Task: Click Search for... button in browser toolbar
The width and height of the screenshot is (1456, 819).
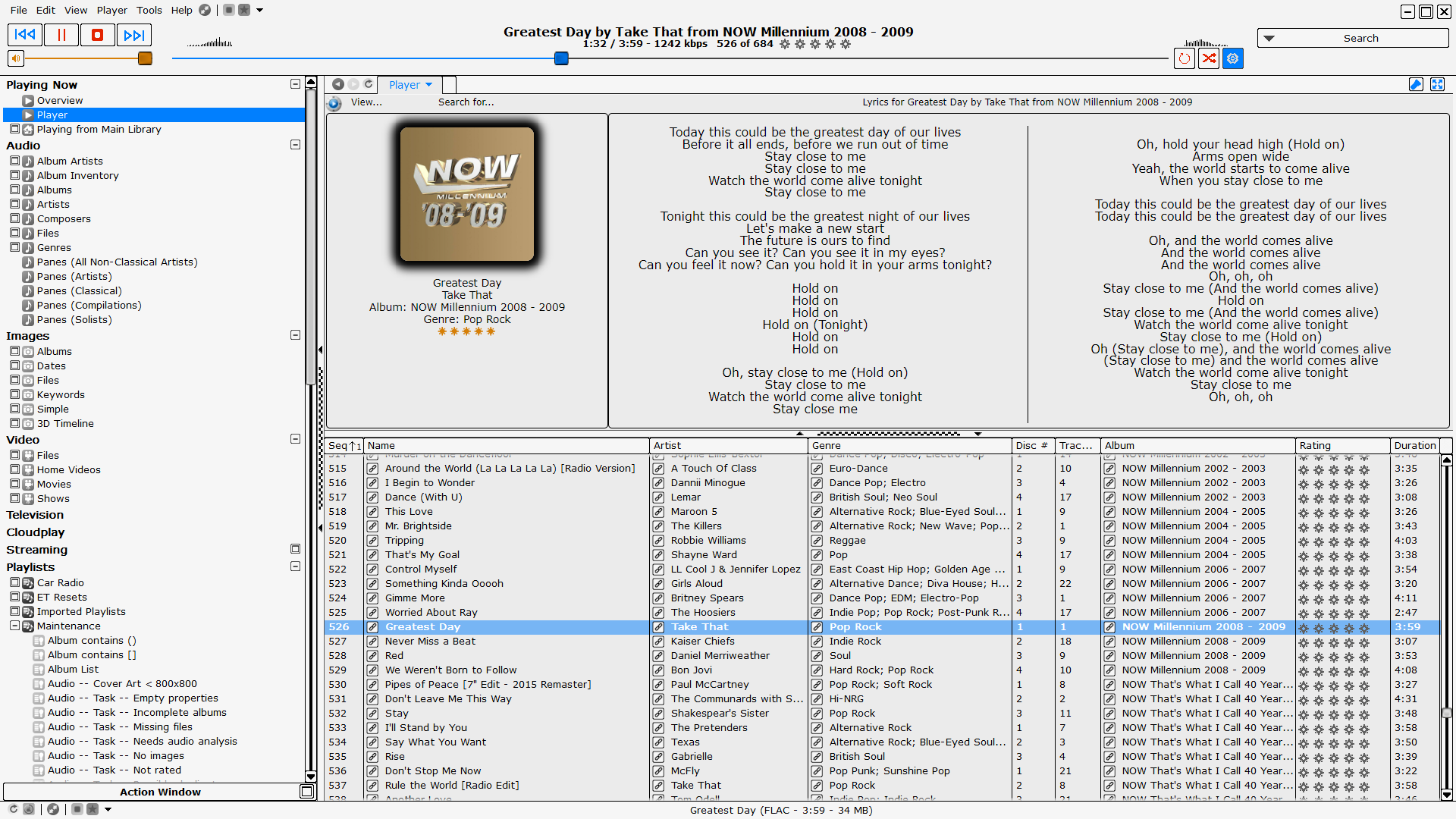Action: pyautogui.click(x=465, y=102)
